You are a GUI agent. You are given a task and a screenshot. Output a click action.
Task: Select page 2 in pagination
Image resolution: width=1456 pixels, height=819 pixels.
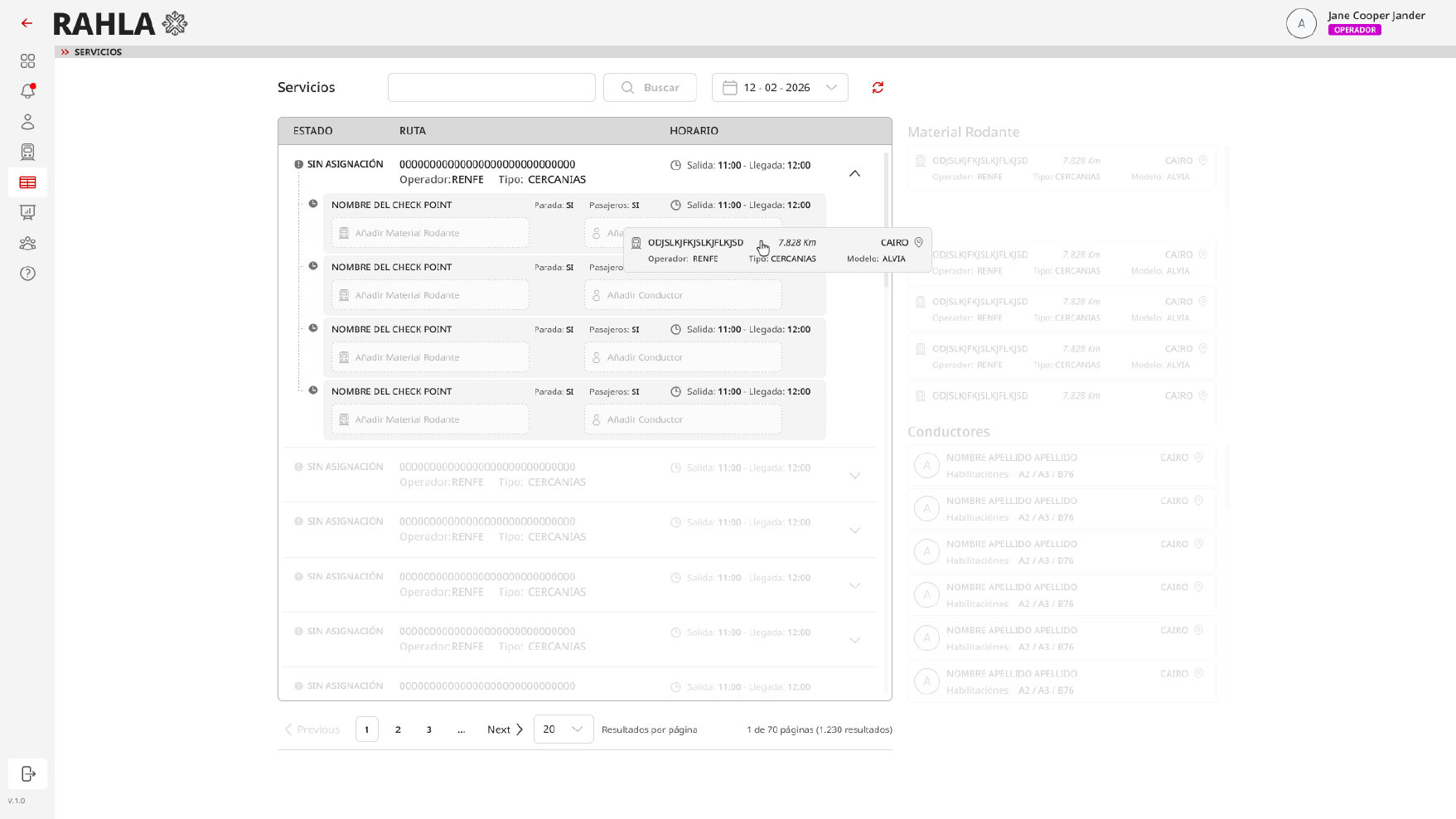[x=398, y=729]
